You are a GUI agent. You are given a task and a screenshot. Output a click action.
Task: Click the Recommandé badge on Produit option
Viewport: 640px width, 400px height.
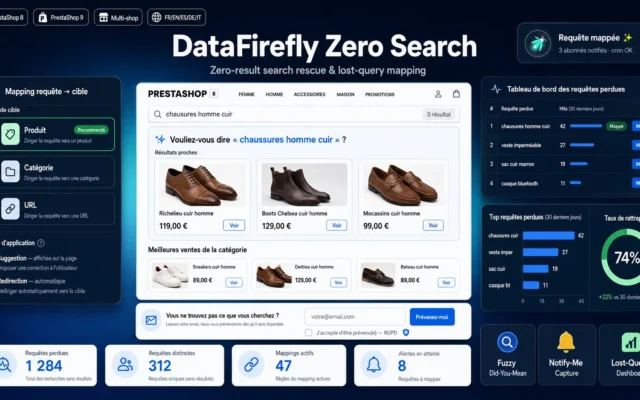tap(91, 130)
